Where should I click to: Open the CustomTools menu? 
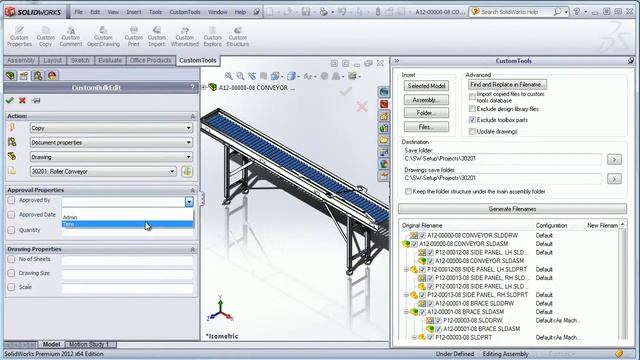point(185,12)
